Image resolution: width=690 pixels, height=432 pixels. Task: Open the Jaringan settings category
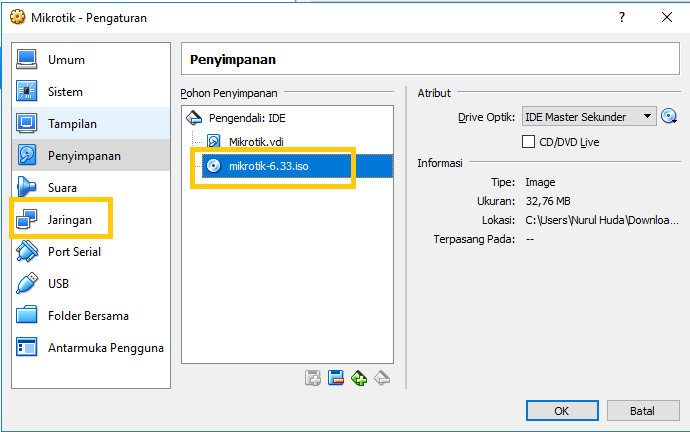pos(91,220)
